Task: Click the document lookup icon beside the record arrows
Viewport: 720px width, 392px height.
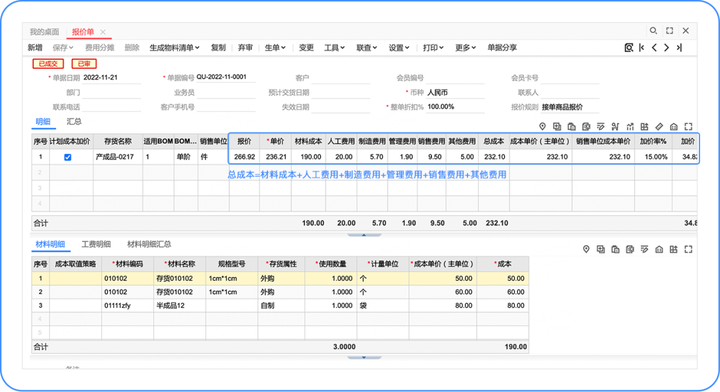Action: 629,48
